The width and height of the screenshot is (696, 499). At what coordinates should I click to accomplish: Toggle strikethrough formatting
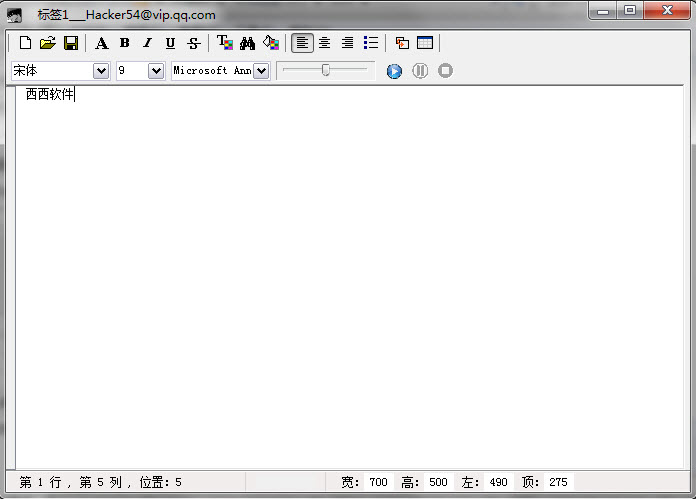click(x=194, y=43)
